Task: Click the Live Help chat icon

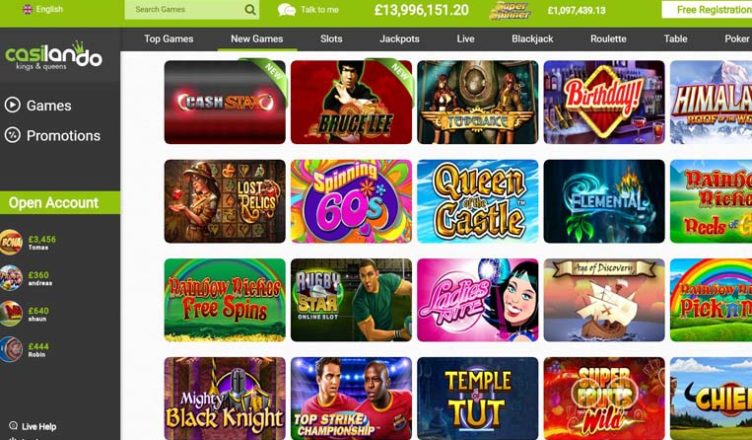Action: point(13,426)
